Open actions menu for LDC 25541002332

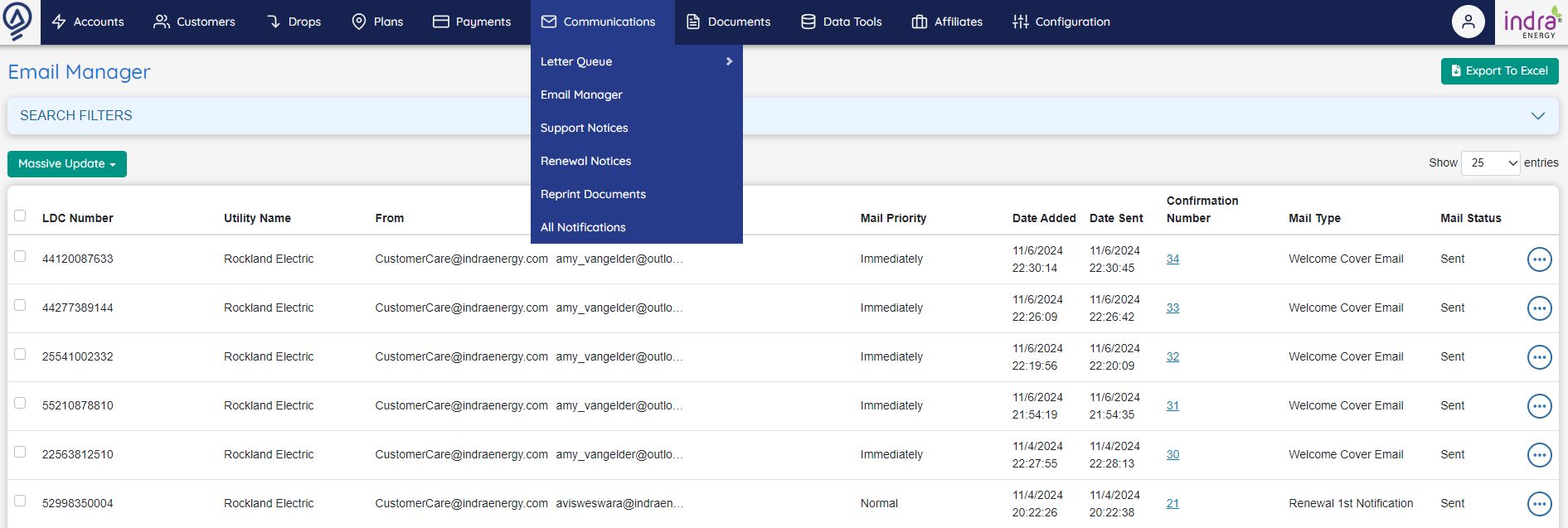coord(1540,357)
